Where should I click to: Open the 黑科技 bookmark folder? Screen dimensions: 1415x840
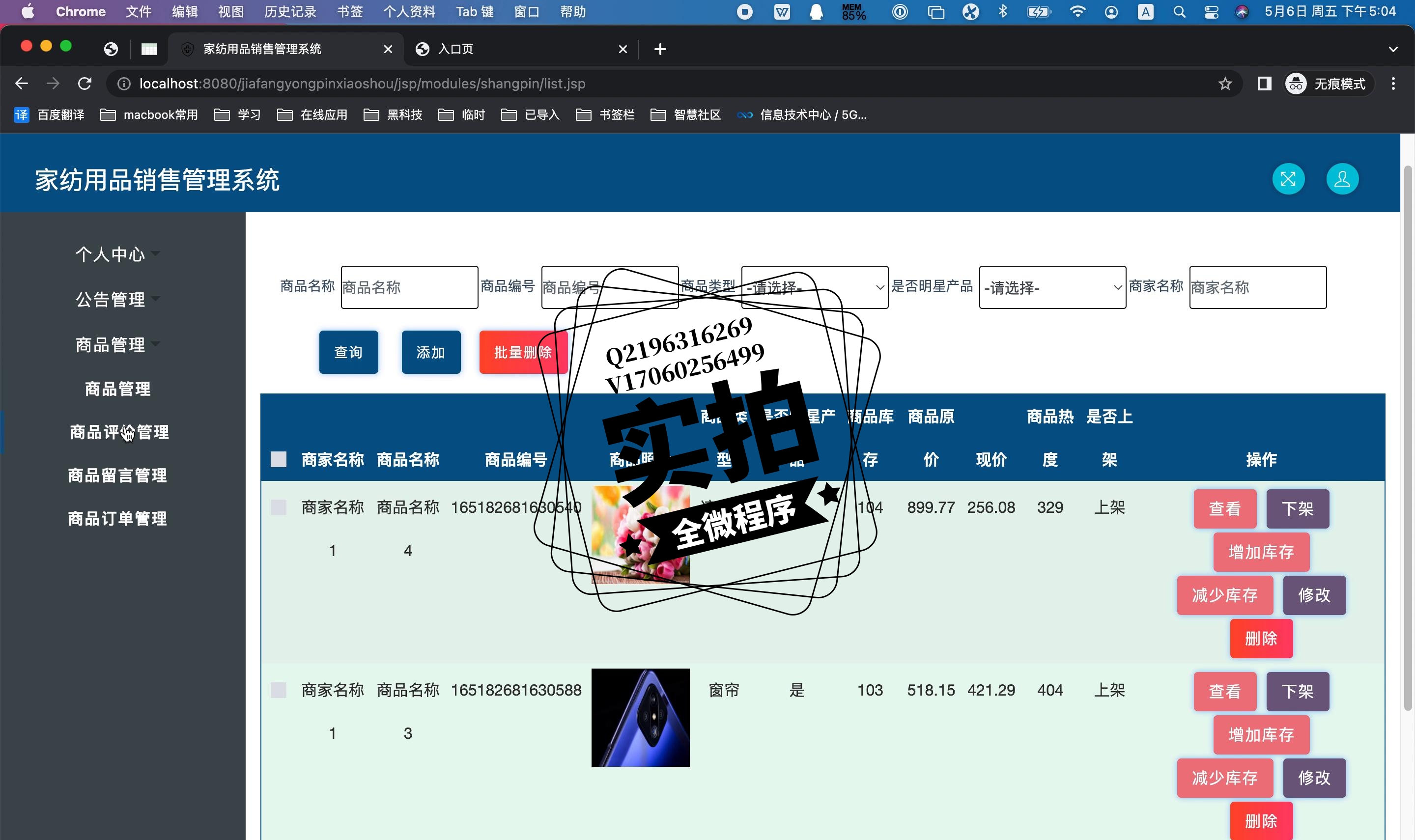pos(394,115)
